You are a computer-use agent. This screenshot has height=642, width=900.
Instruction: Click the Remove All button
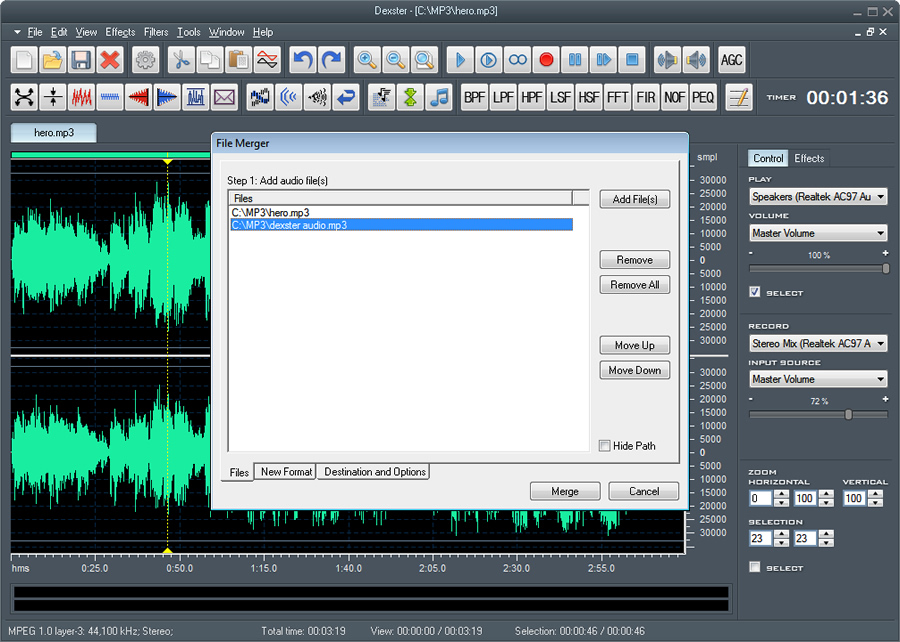tap(634, 284)
